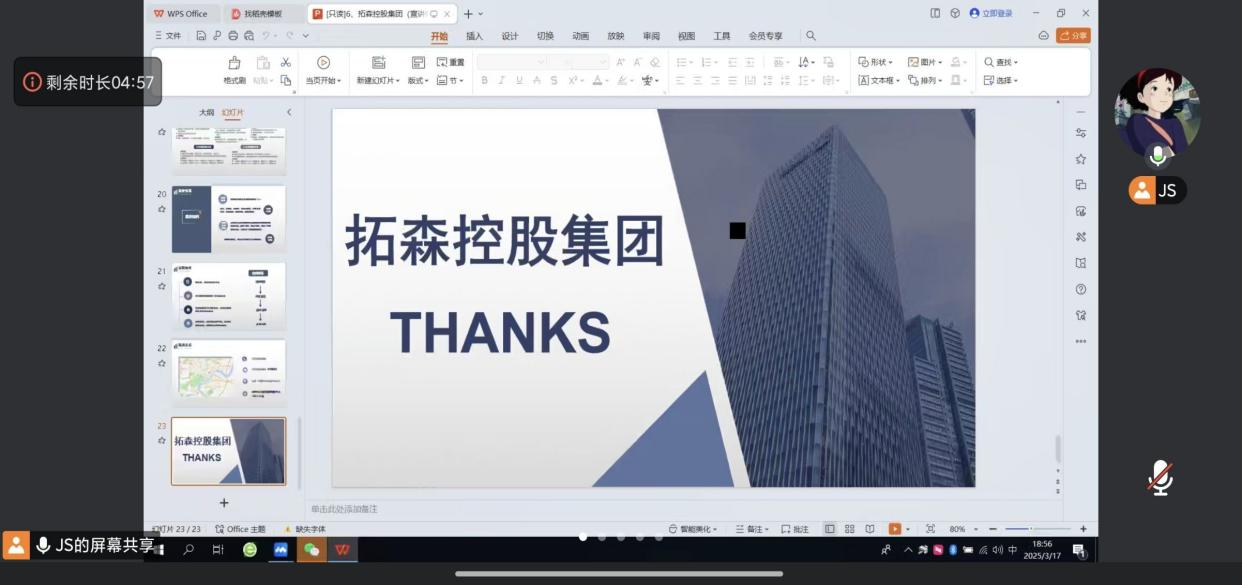1242x585 pixels.
Task: Start slideshow with 当页开始 play icon
Action: [323, 63]
